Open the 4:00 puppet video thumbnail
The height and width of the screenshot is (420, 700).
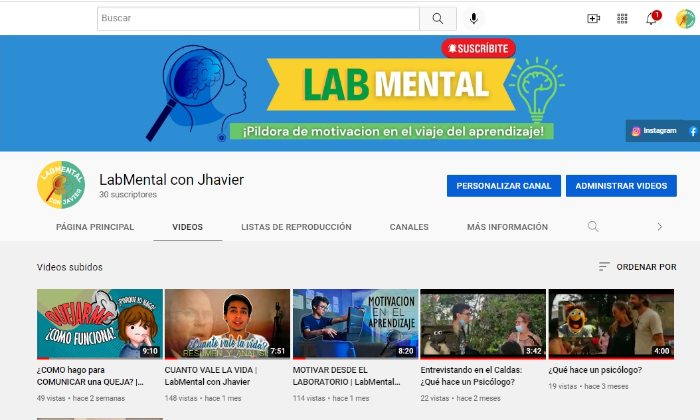point(611,324)
